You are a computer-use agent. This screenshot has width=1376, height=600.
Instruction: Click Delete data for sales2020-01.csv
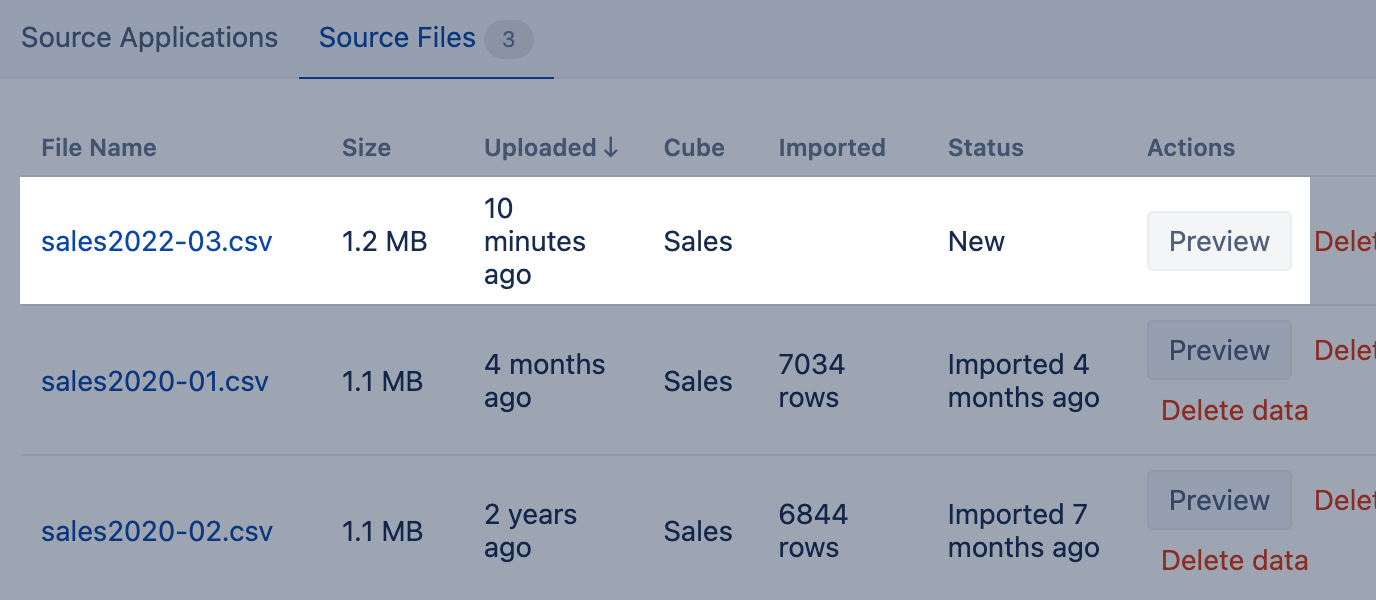1234,410
